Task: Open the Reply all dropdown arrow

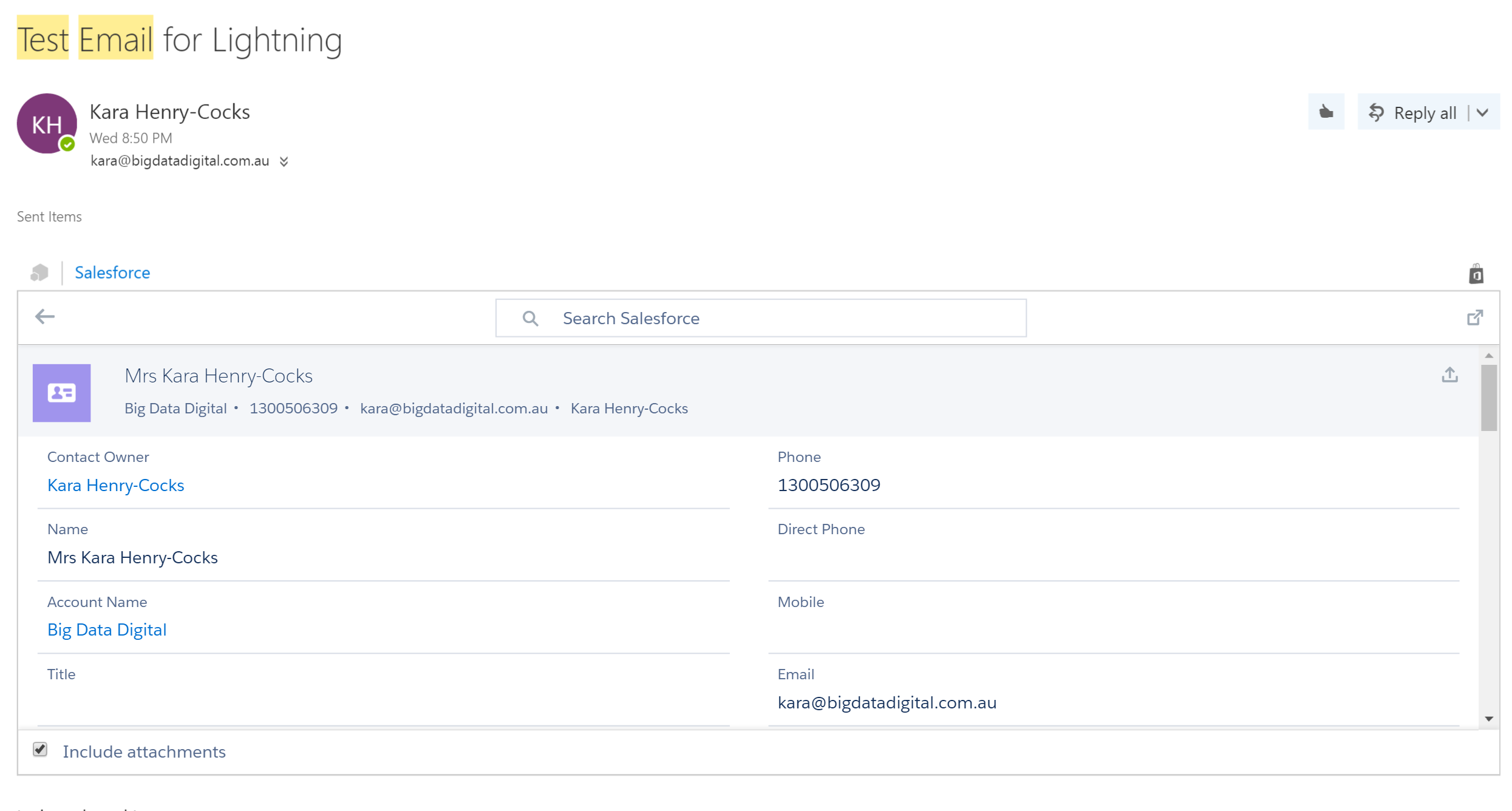Action: [x=1483, y=113]
